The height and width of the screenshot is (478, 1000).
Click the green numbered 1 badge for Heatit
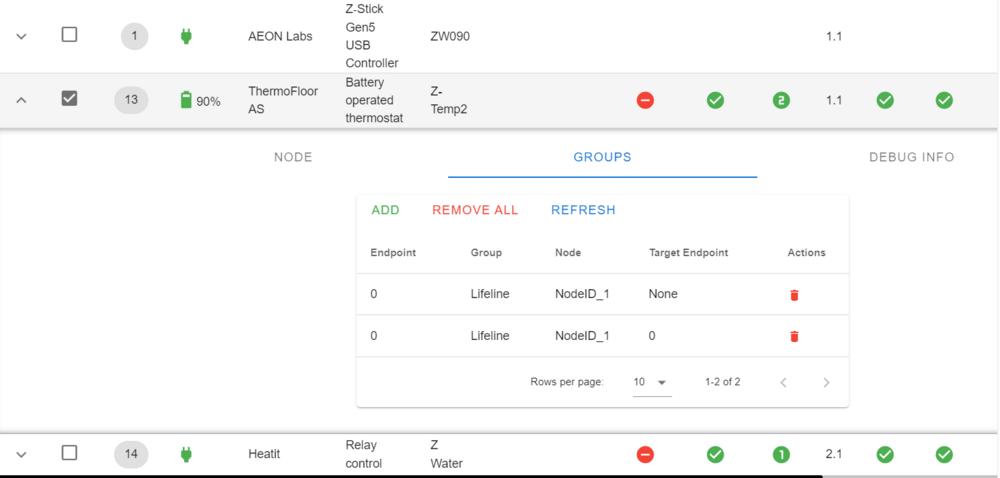click(x=781, y=455)
